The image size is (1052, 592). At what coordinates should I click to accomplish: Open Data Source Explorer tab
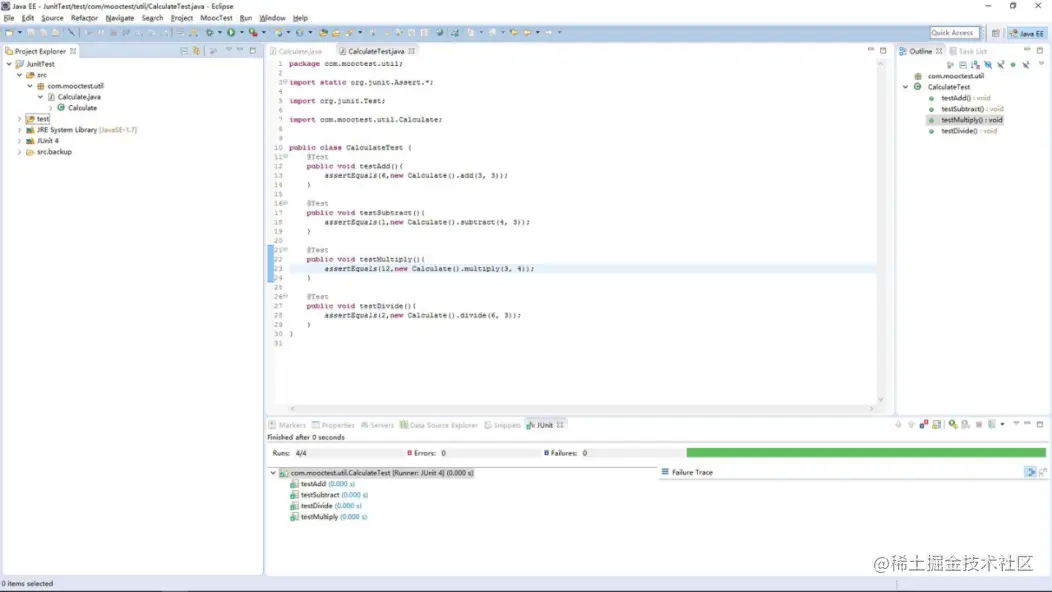point(439,425)
